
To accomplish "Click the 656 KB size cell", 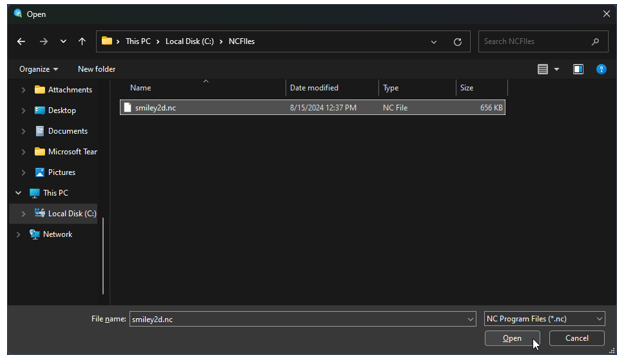I will [x=491, y=108].
